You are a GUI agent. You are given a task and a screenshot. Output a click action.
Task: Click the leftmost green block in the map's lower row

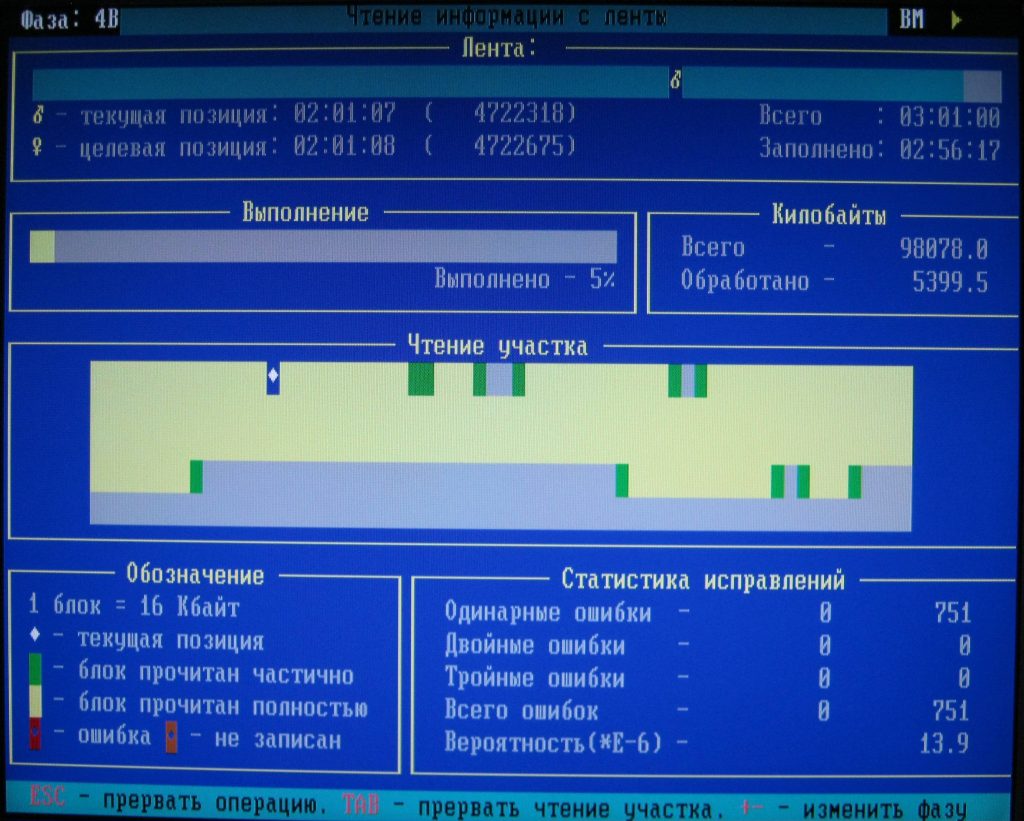(x=196, y=476)
